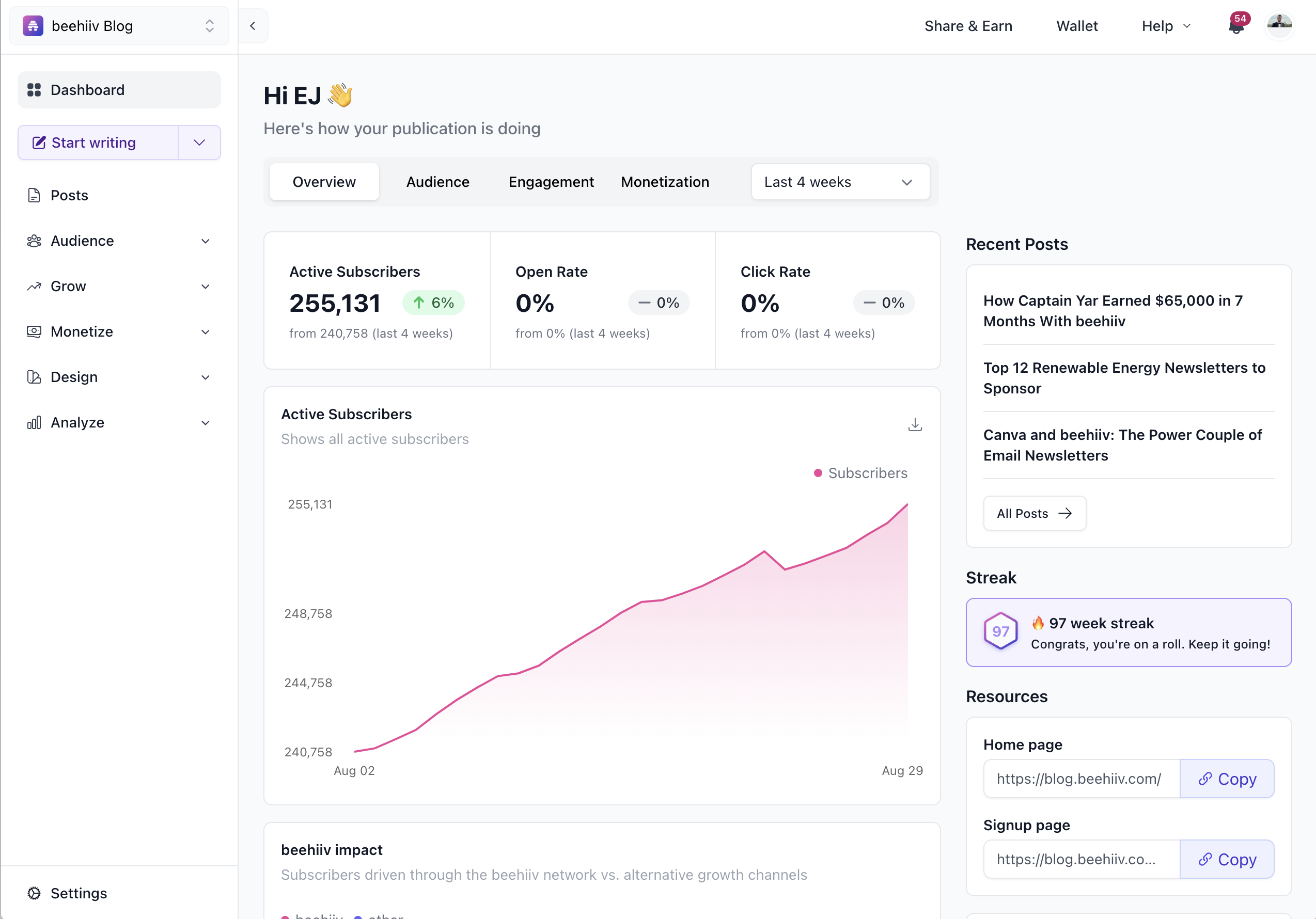1316x919 pixels.
Task: Open the beehiiv Blog publication switcher
Action: point(119,25)
